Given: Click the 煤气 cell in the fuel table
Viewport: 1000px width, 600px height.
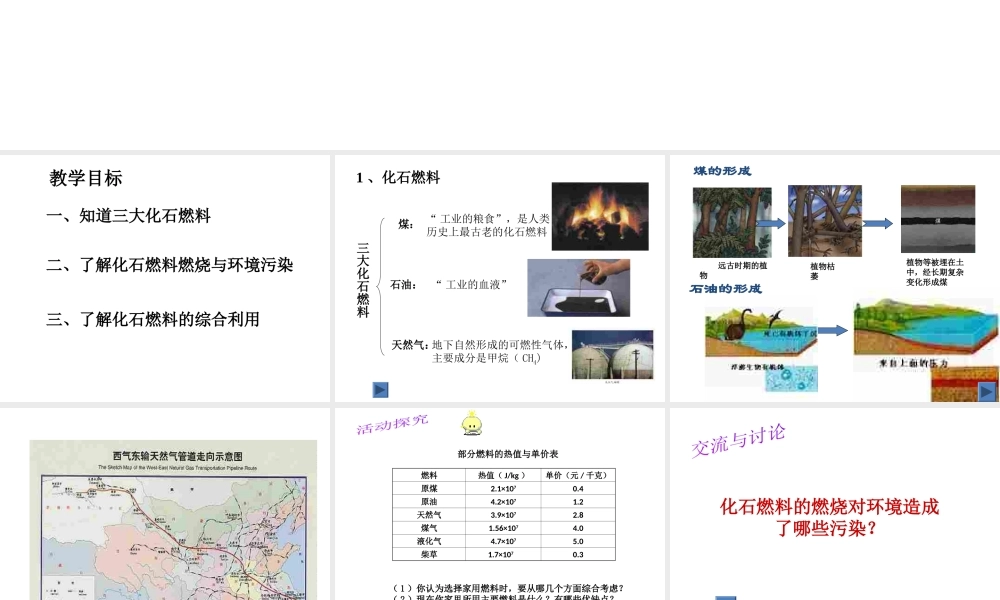Looking at the screenshot, I should pyautogui.click(x=429, y=528).
